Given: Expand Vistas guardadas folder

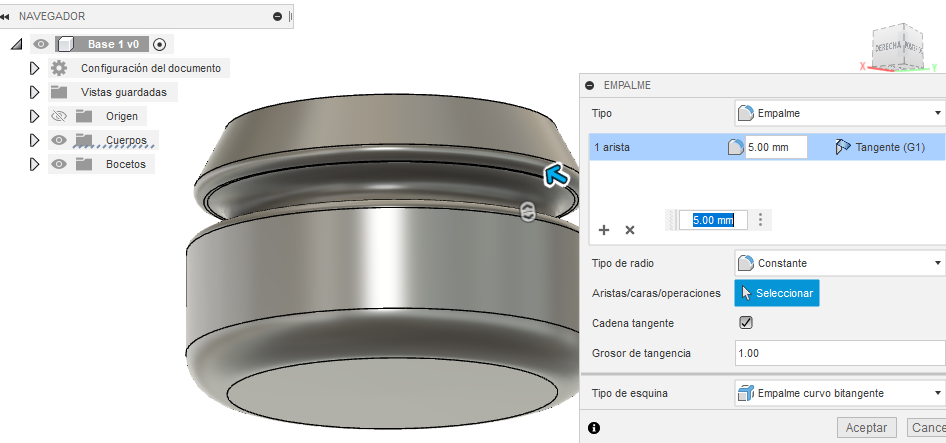Looking at the screenshot, I should (34, 92).
